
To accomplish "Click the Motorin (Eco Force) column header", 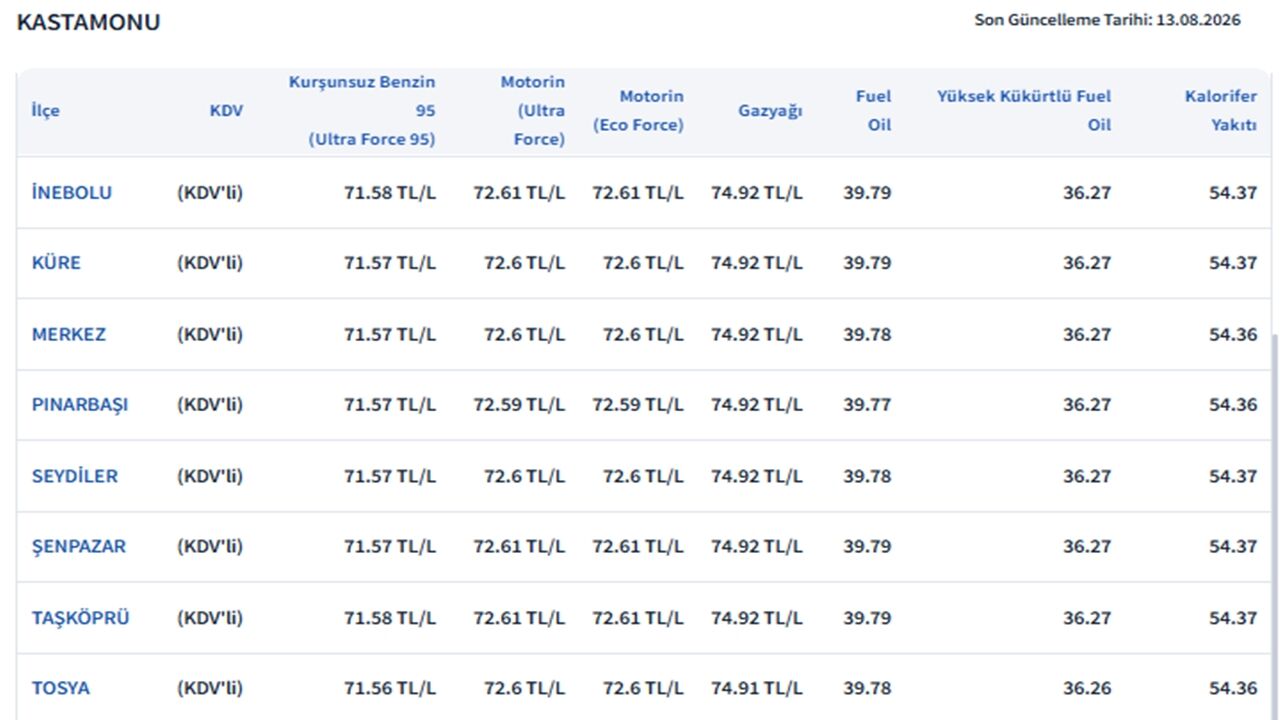I will coord(638,110).
